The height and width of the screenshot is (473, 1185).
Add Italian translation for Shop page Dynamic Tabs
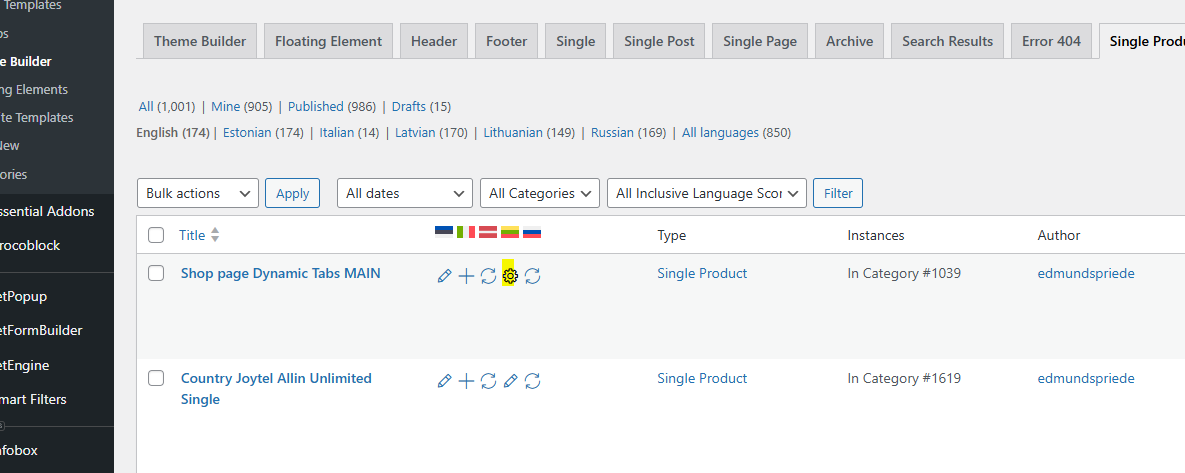pyautogui.click(x=466, y=275)
